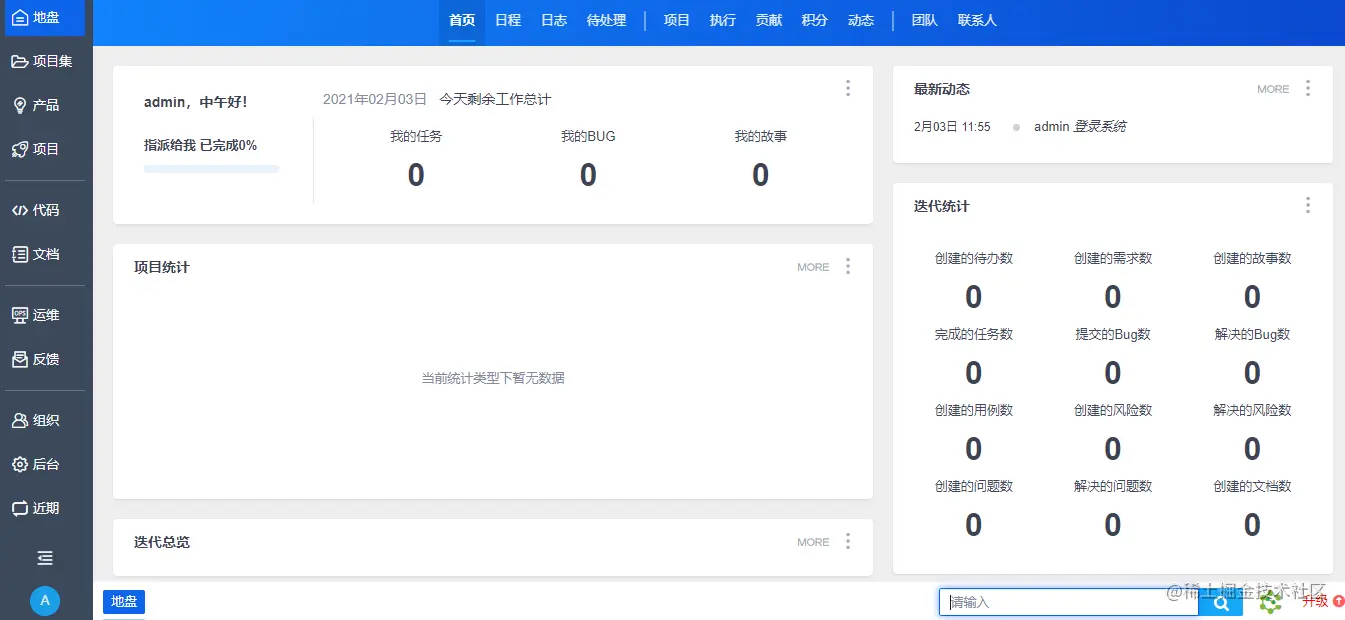Open options menu of 项目统计 block

(x=848, y=266)
